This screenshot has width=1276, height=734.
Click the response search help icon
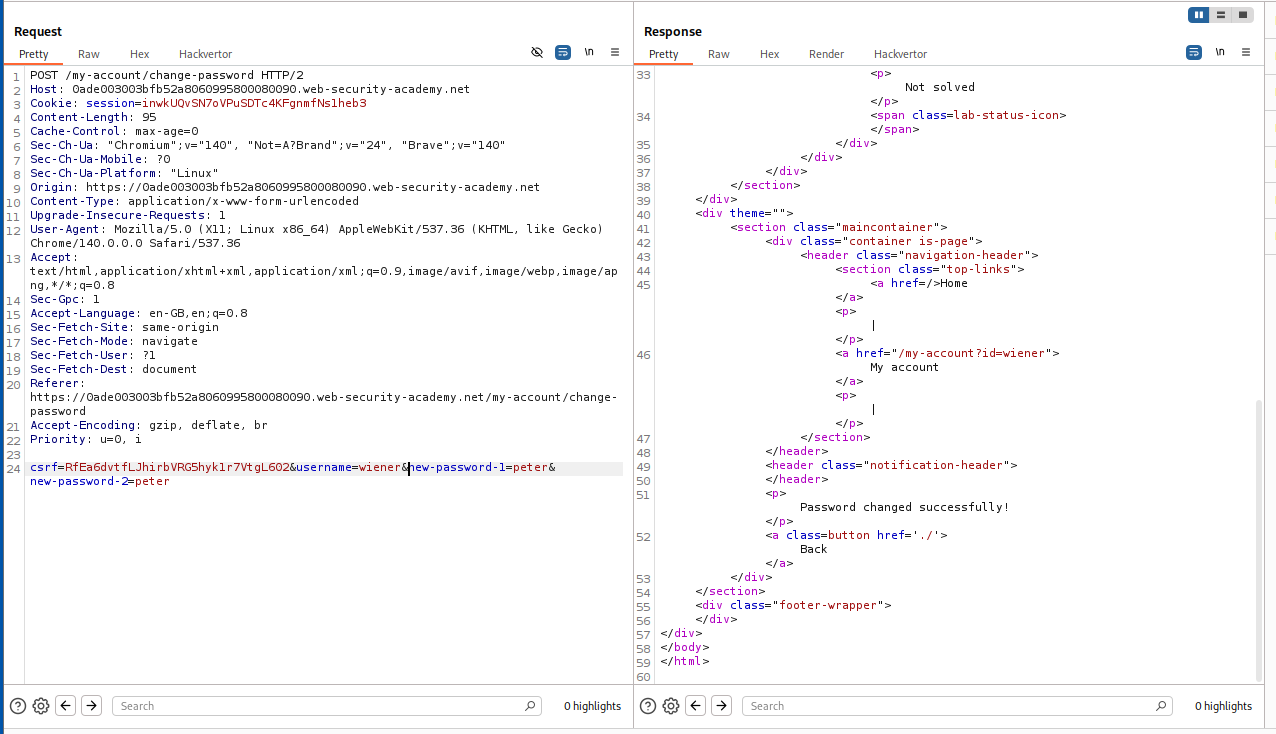(647, 706)
